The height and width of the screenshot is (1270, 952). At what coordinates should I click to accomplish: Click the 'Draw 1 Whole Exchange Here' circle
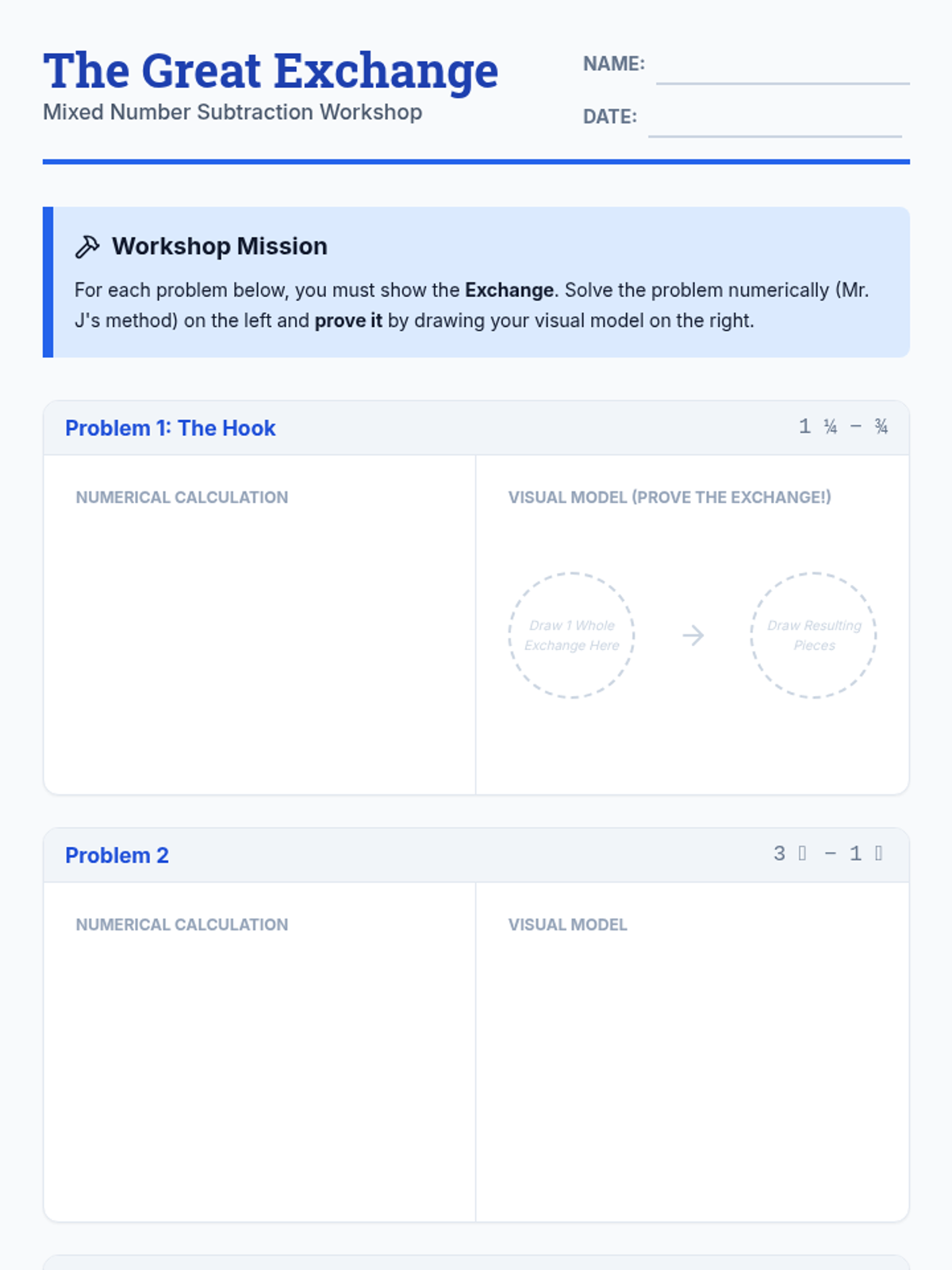tap(571, 635)
